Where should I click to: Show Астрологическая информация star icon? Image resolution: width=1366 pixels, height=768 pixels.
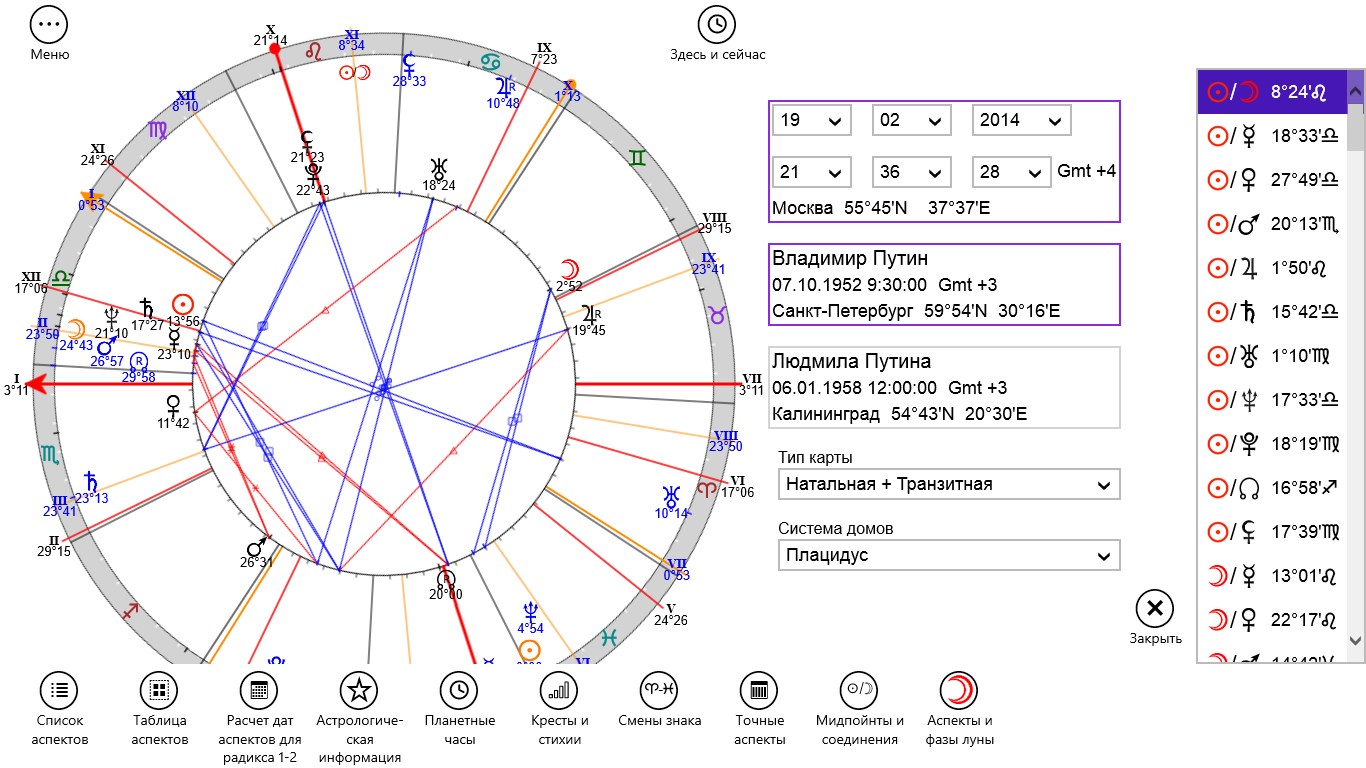(x=359, y=691)
